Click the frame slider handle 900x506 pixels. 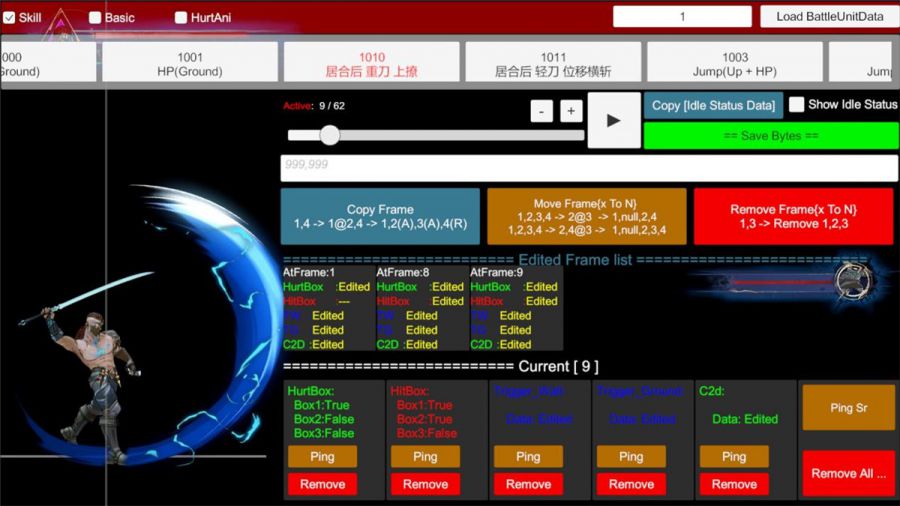[329, 135]
